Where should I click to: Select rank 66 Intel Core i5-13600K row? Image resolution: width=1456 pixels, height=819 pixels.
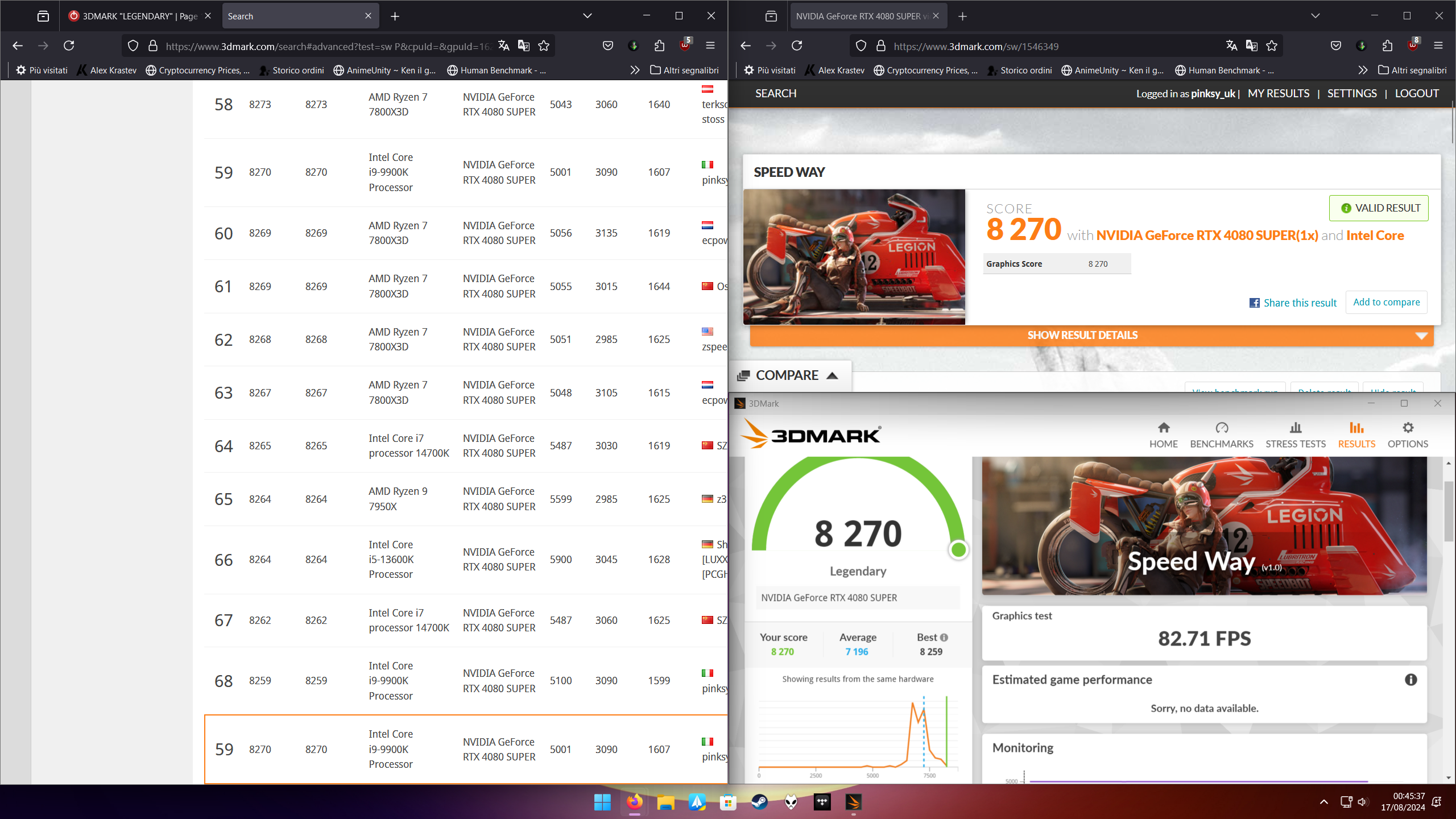click(465, 560)
